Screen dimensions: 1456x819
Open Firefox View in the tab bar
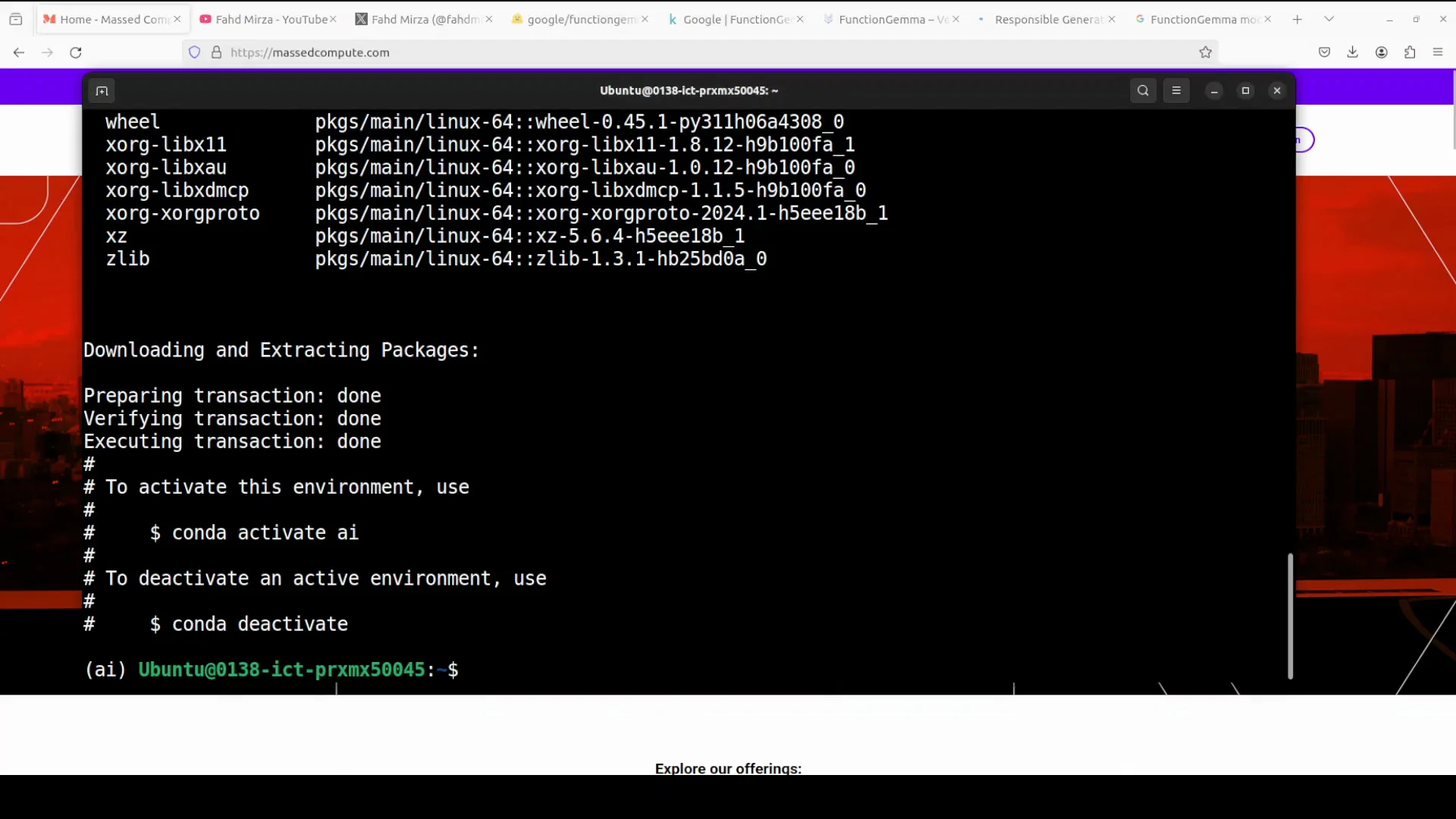click(x=16, y=19)
